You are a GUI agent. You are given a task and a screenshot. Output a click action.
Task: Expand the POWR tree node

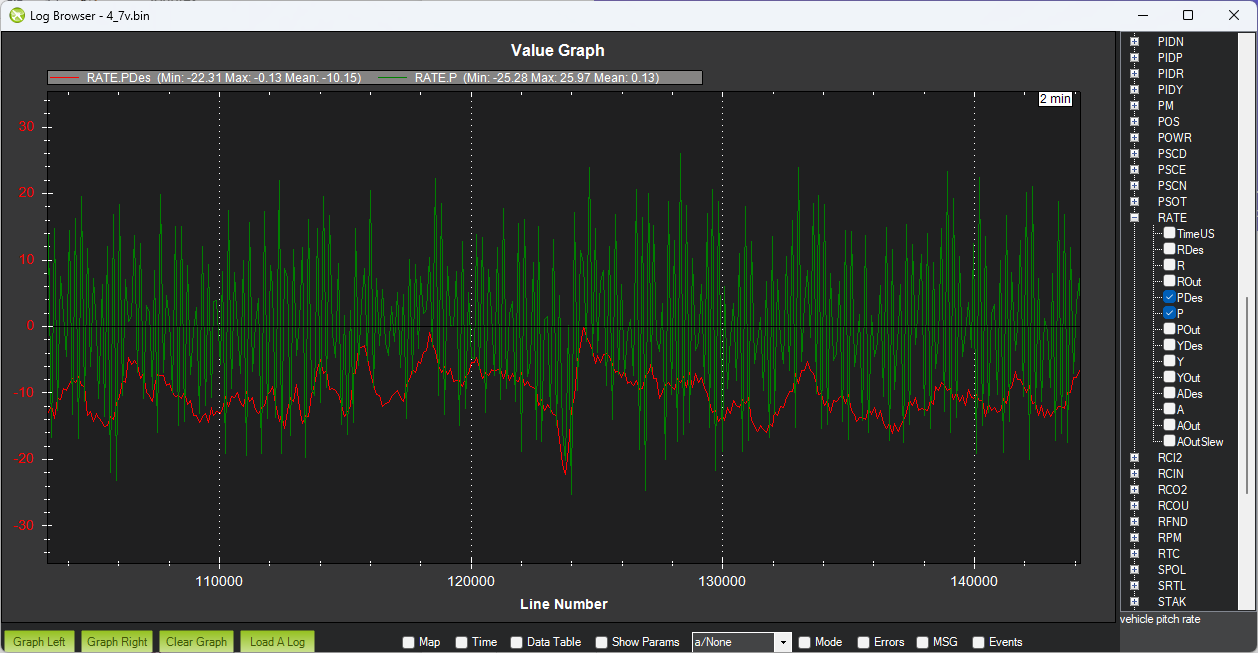pyautogui.click(x=1134, y=138)
